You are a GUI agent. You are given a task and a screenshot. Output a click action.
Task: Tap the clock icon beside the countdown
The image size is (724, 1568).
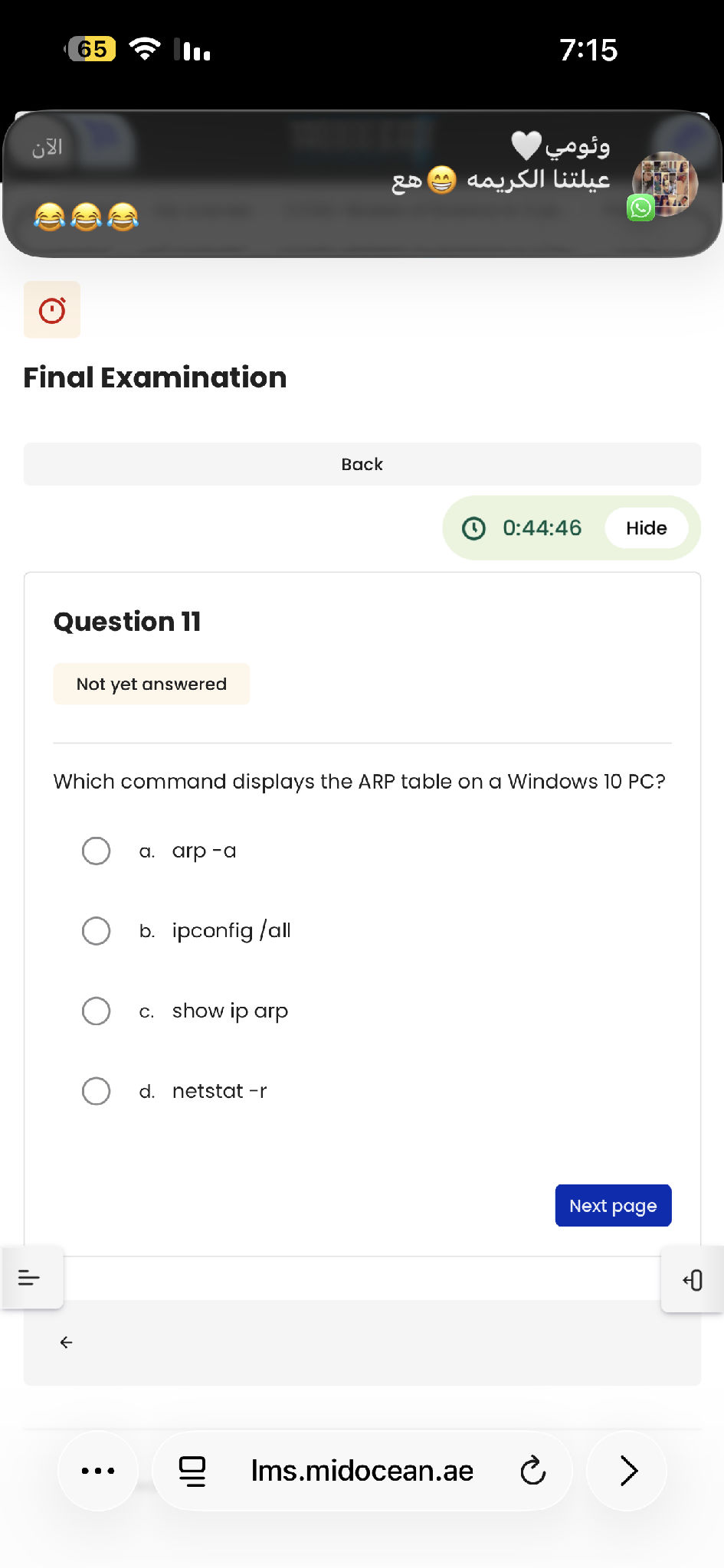tap(473, 528)
